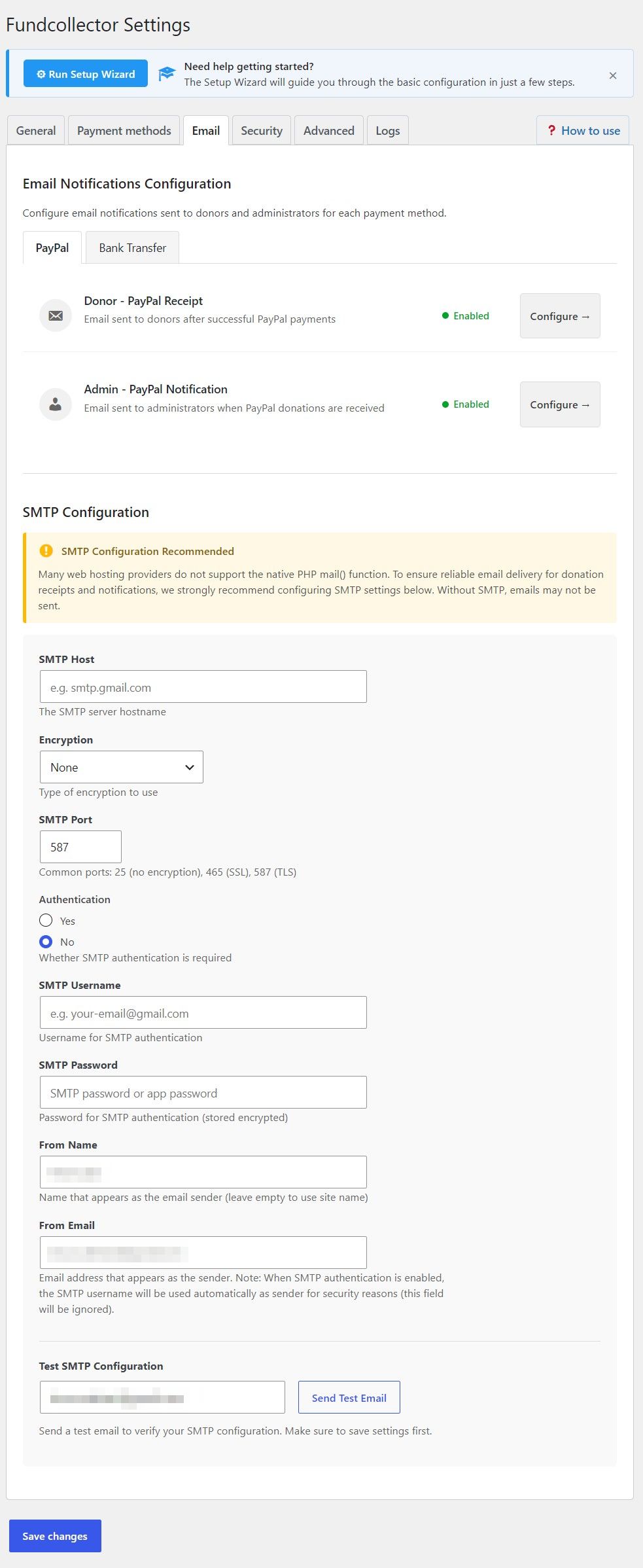
Task: Select the PayPal notifications sub-tab
Action: point(52,247)
